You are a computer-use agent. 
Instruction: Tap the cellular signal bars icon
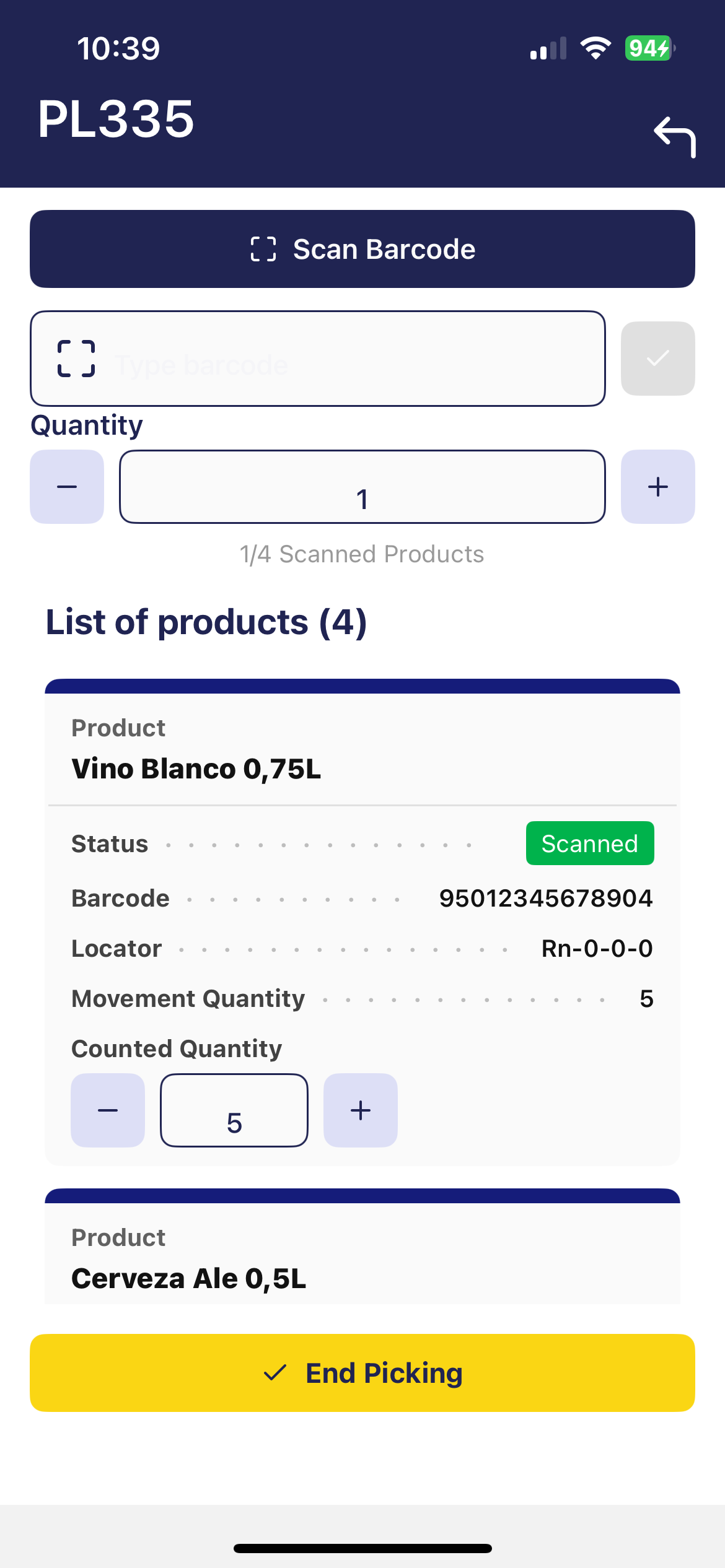click(548, 48)
